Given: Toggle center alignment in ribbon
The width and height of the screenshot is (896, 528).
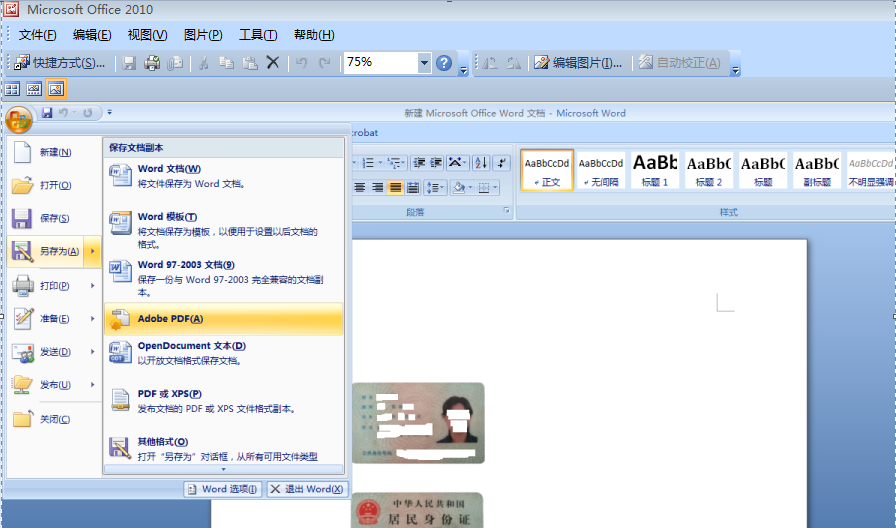Looking at the screenshot, I should 360,187.
